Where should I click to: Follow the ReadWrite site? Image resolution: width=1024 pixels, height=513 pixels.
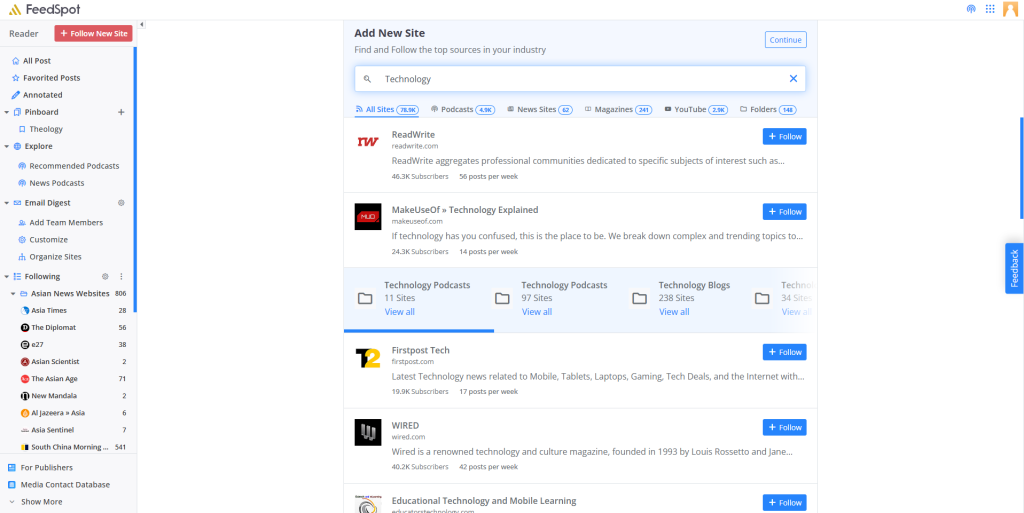click(784, 136)
